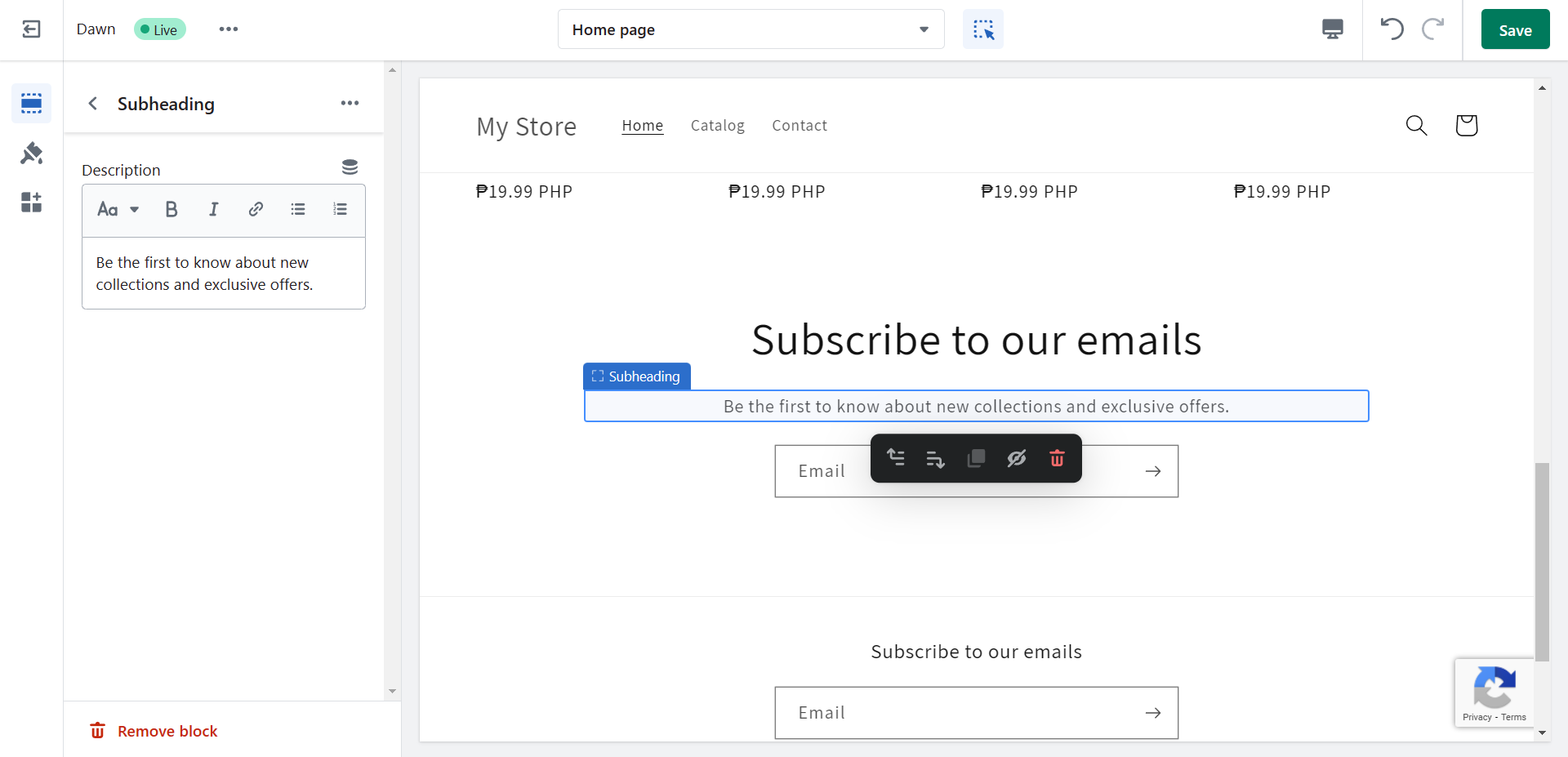1568x757 pixels.
Task: Apply bulleted list formatting
Action: tap(298, 210)
